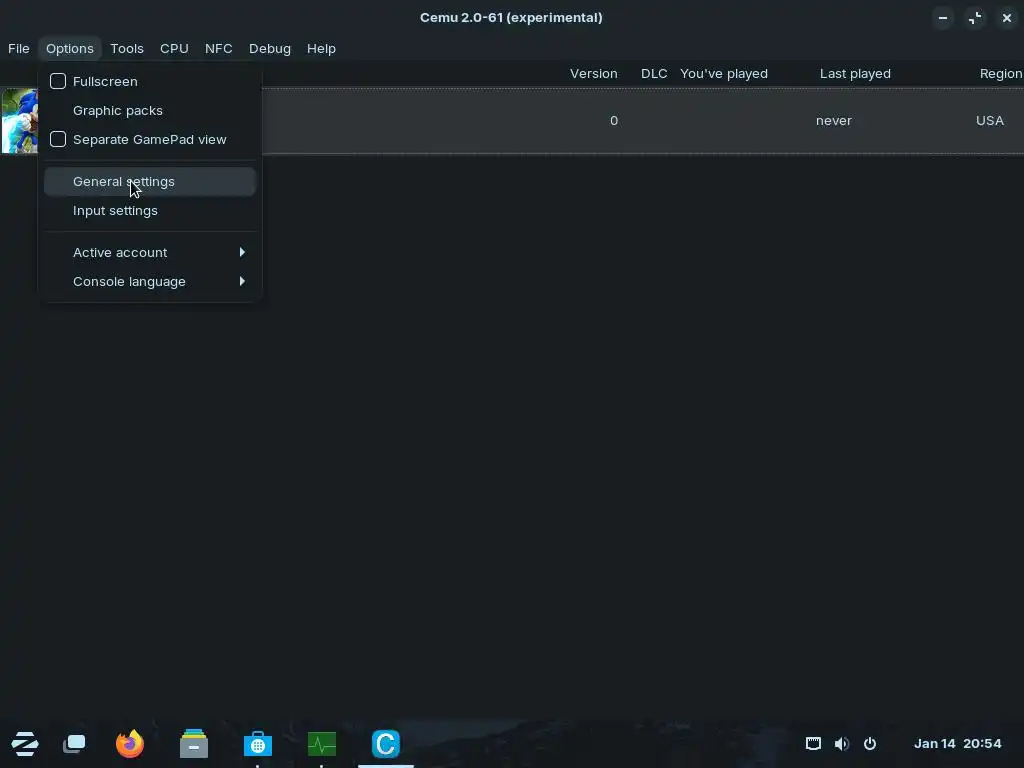This screenshot has height=768, width=1024.
Task: Open the System Monitor icon
Action: tap(322, 744)
